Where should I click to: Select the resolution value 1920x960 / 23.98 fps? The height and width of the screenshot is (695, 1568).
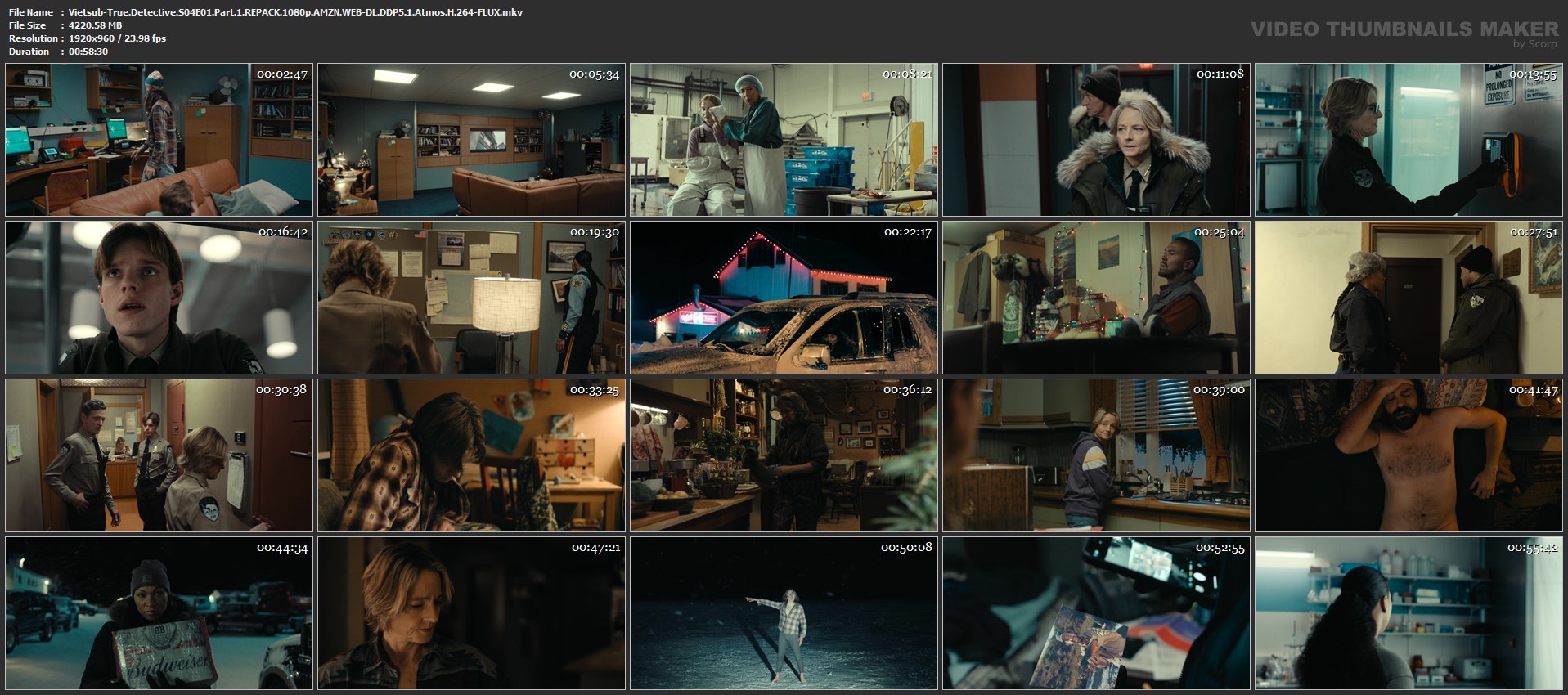click(117, 38)
